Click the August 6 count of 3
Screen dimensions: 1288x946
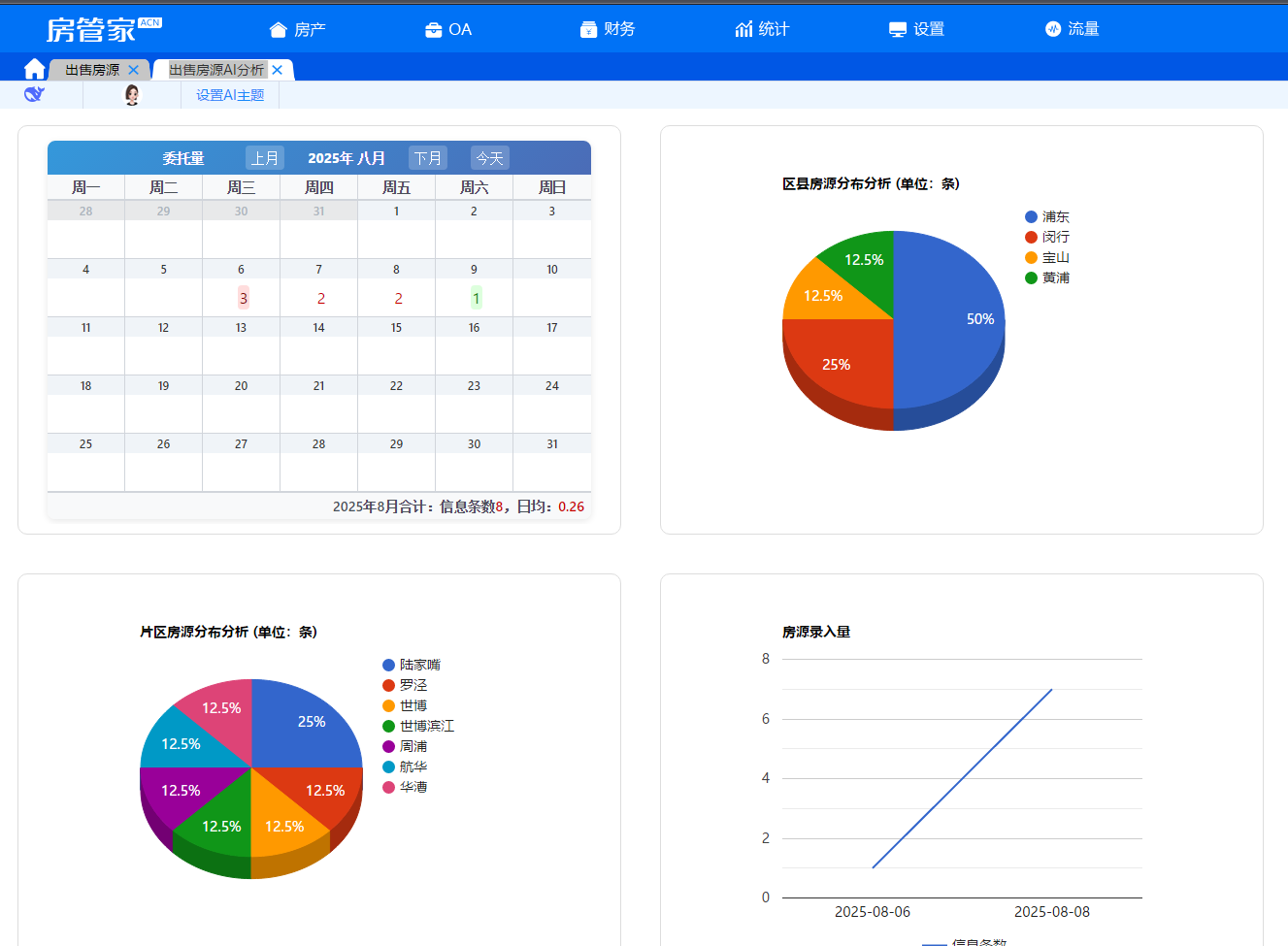coord(243,298)
